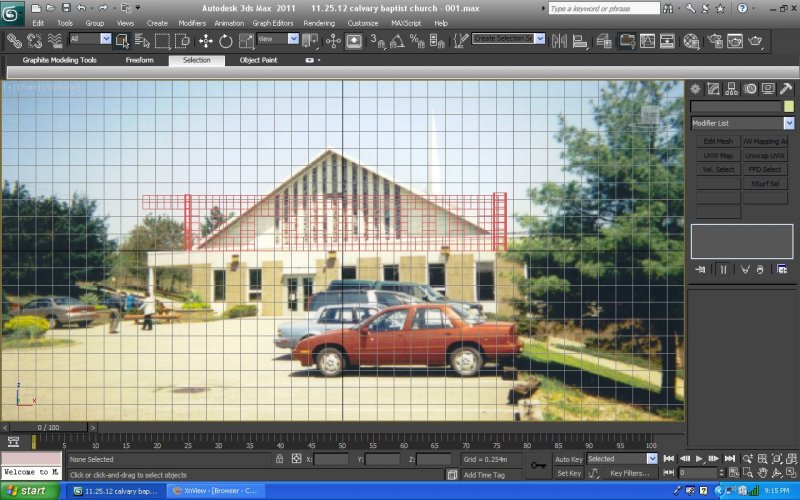The image size is (800, 500).
Task: Click the Edit Mesh modifier button
Action: pyautogui.click(x=718, y=141)
